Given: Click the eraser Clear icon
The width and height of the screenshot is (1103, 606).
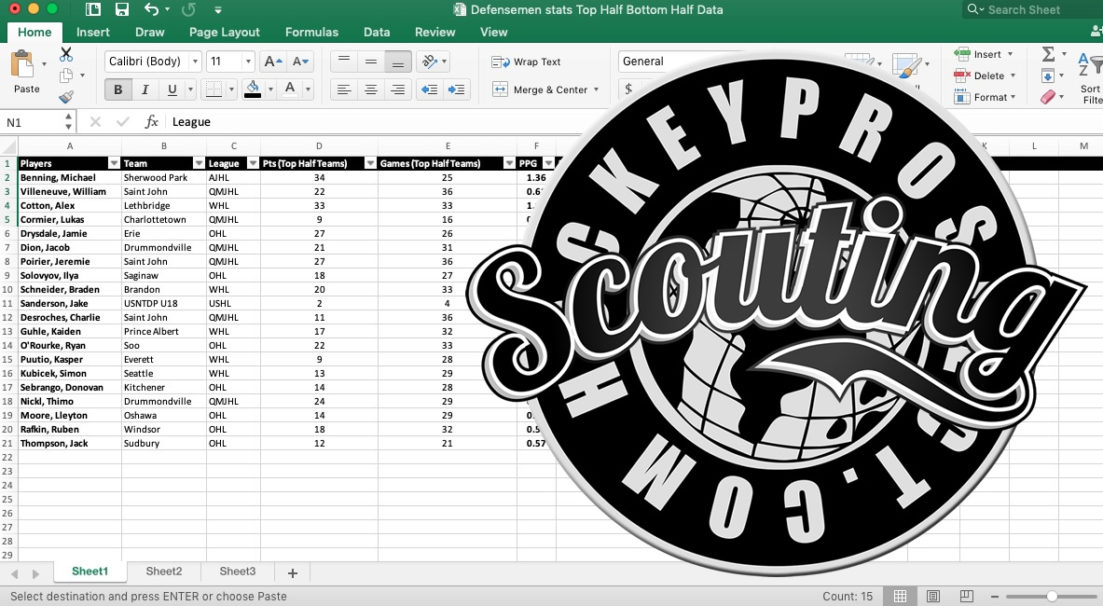Looking at the screenshot, I should click(1050, 96).
